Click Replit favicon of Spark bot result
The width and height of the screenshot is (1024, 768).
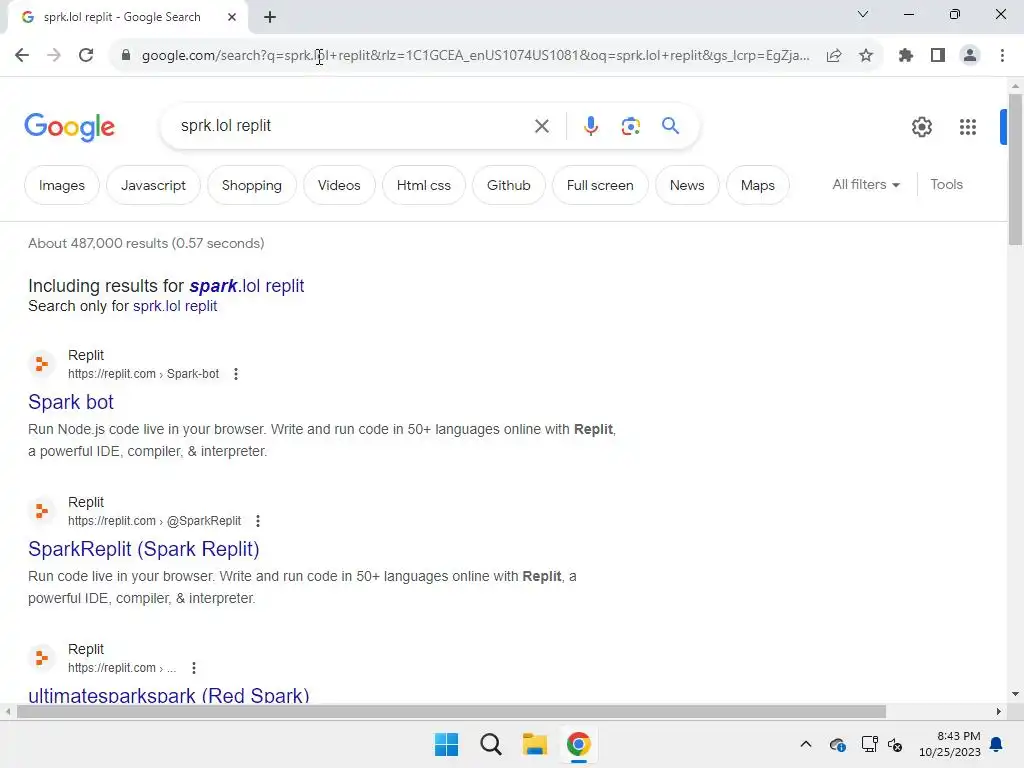[x=42, y=364]
